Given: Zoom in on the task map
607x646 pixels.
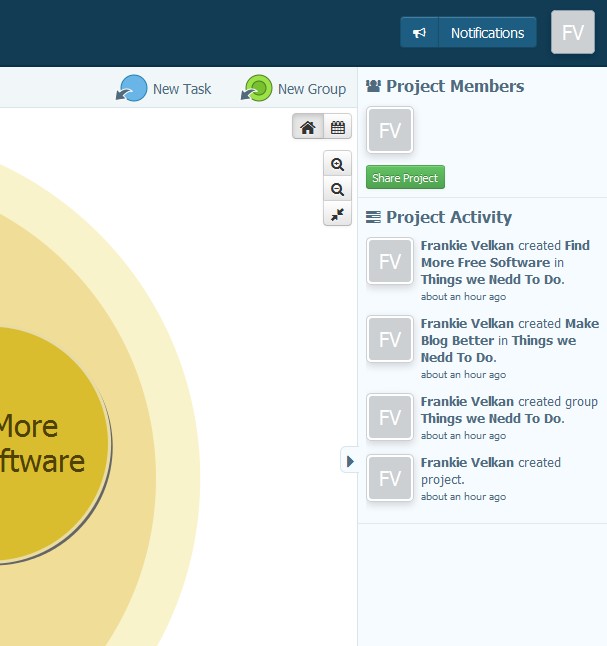Looking at the screenshot, I should (x=337, y=164).
